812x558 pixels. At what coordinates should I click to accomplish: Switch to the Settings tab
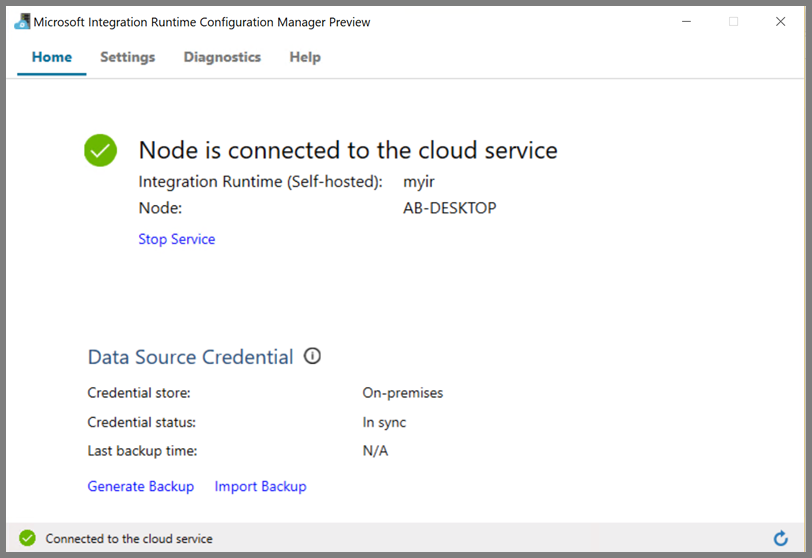pyautogui.click(x=128, y=57)
